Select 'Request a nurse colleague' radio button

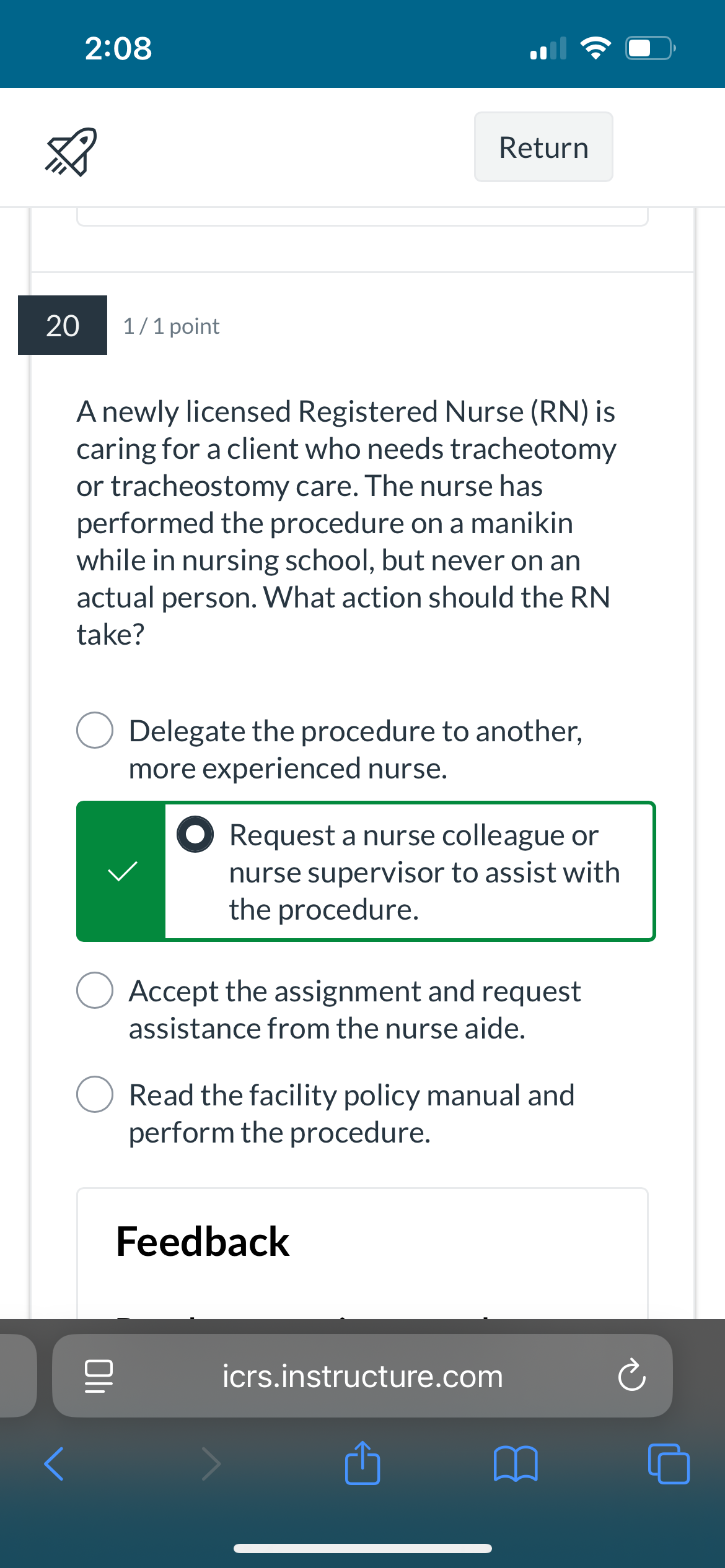(x=195, y=834)
